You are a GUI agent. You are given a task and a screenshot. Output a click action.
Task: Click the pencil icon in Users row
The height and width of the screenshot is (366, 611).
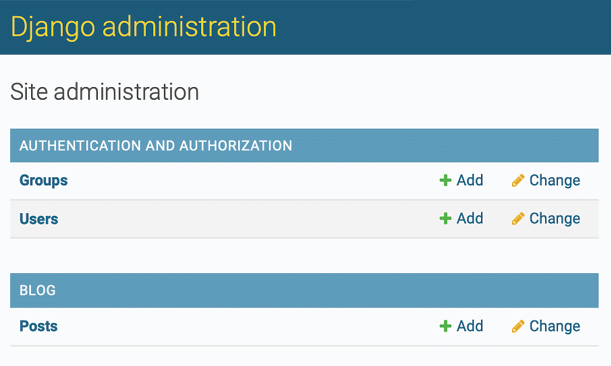tap(518, 219)
